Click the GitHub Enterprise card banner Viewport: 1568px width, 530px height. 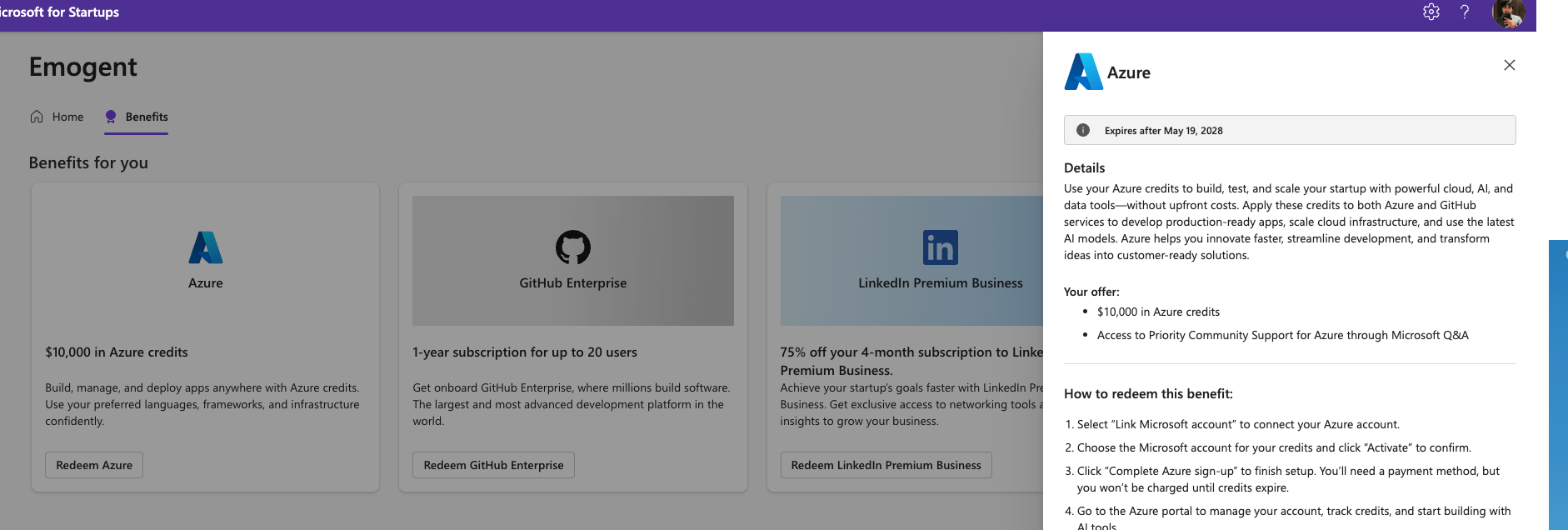pos(573,261)
